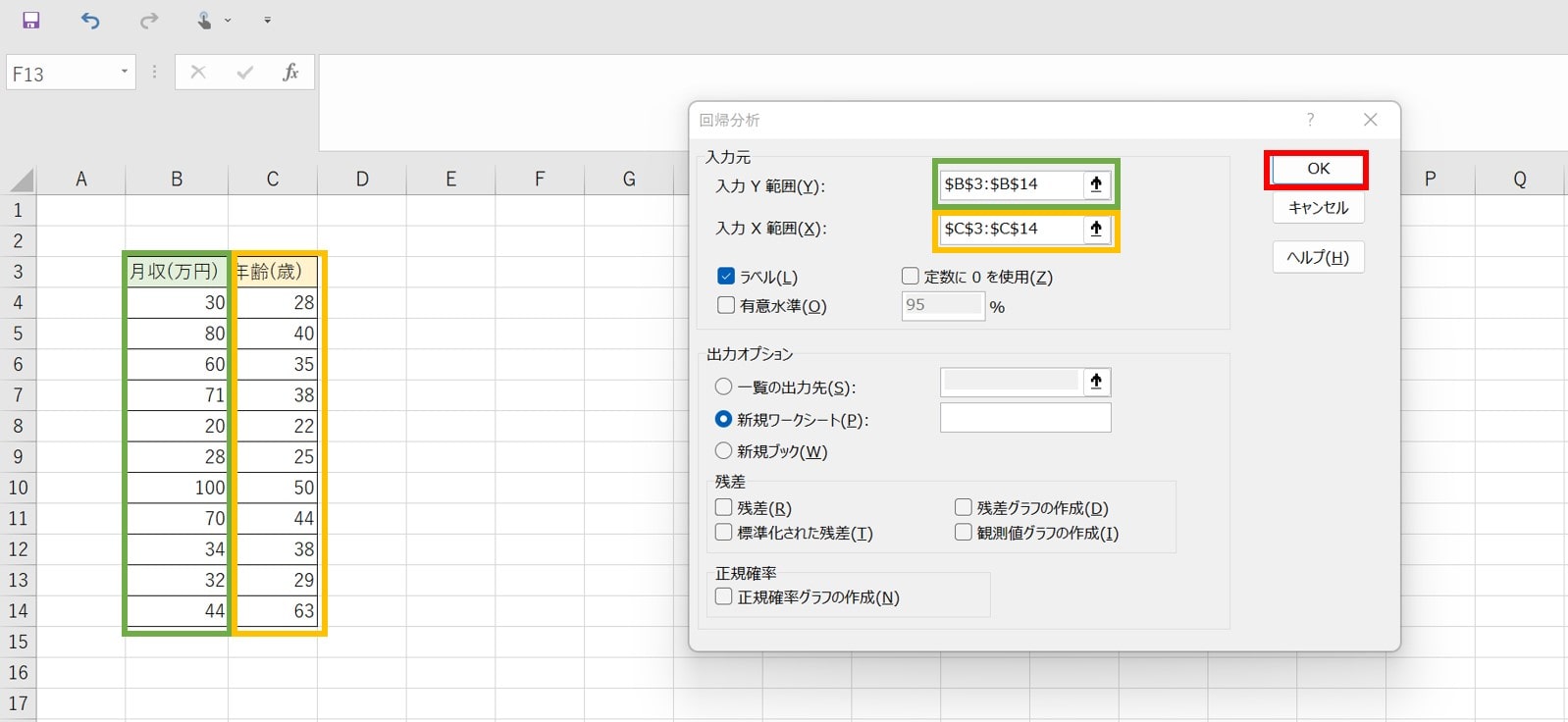Open the Name Box dropdown arrow
Image resolution: width=1568 pixels, height=722 pixels.
click(125, 72)
